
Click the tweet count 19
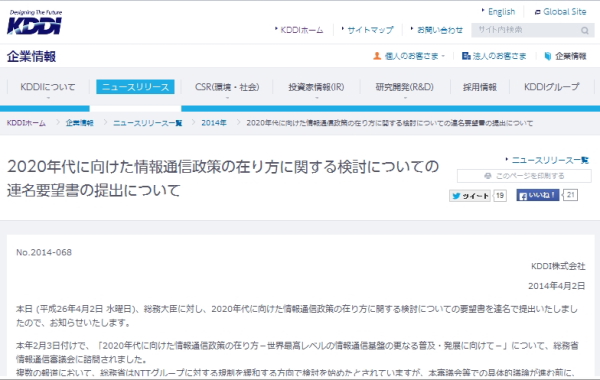[500, 196]
